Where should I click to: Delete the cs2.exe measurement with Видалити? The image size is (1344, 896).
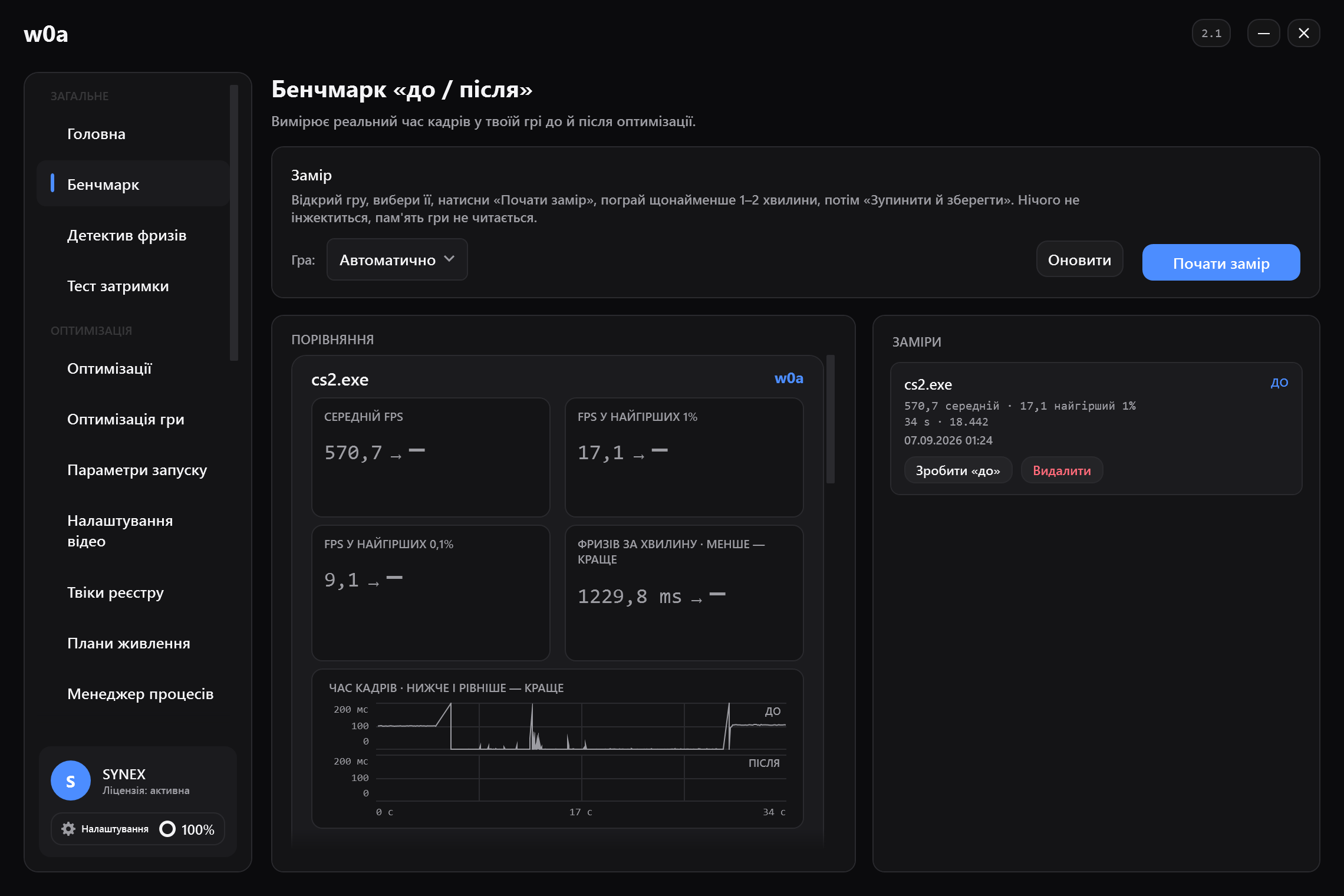[1062, 470]
